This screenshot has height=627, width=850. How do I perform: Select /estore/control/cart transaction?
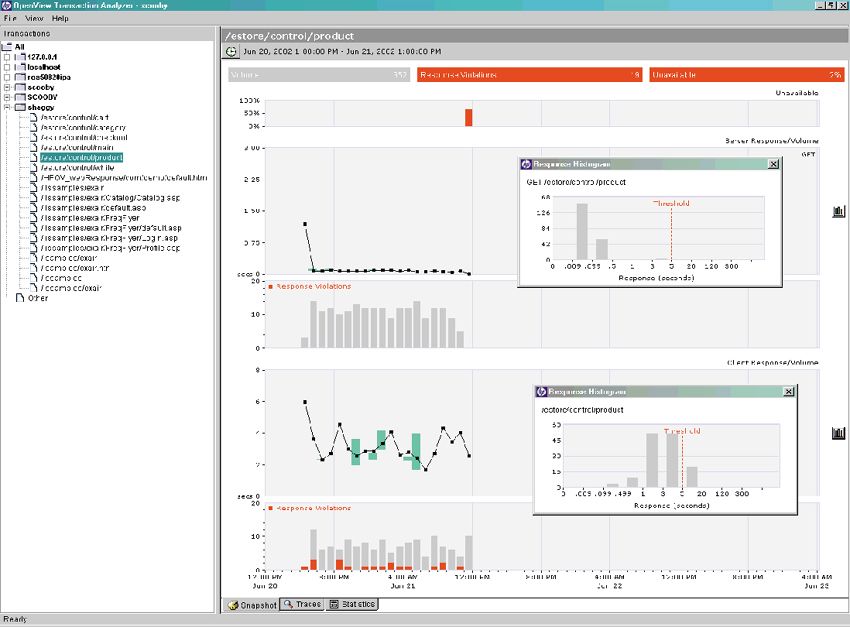point(74,118)
